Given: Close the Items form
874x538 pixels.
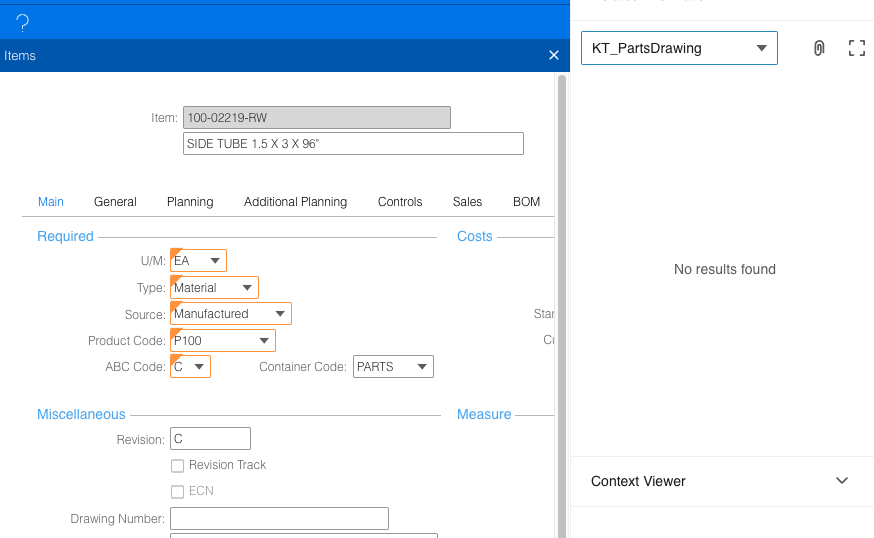Looking at the screenshot, I should 553,55.
